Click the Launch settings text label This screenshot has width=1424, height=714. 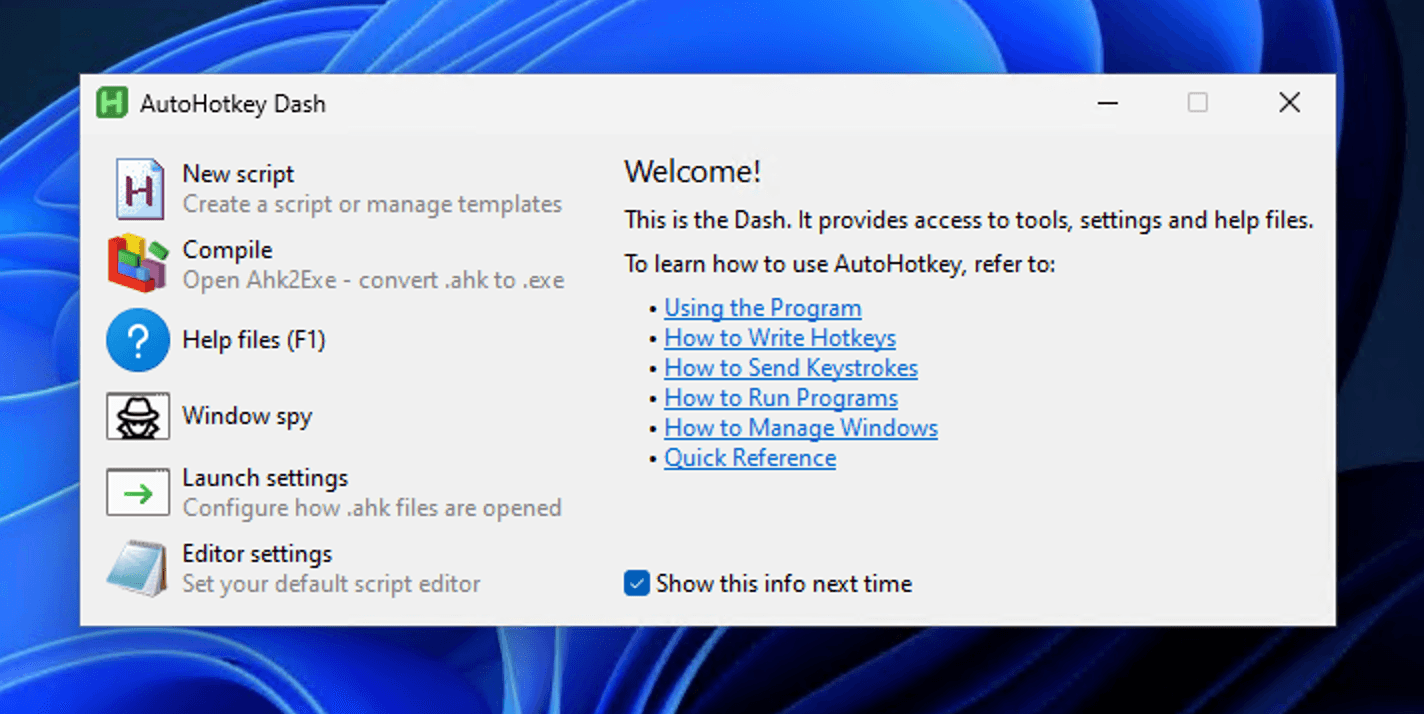point(265,478)
